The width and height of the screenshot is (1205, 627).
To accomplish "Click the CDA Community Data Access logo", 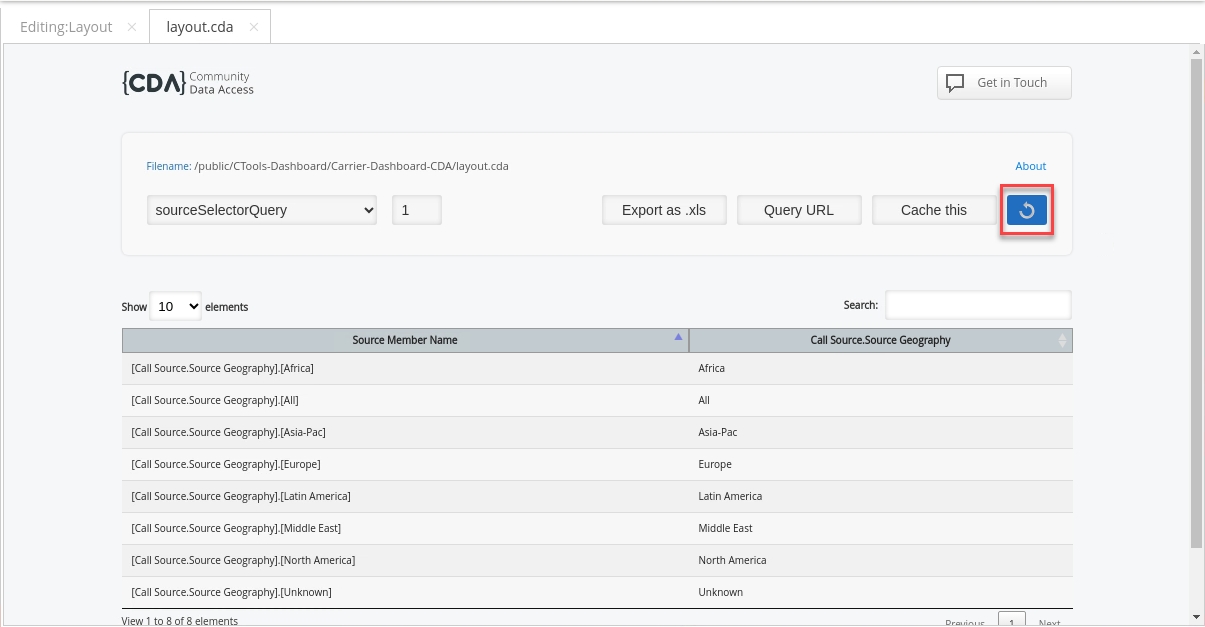I will pyautogui.click(x=188, y=83).
